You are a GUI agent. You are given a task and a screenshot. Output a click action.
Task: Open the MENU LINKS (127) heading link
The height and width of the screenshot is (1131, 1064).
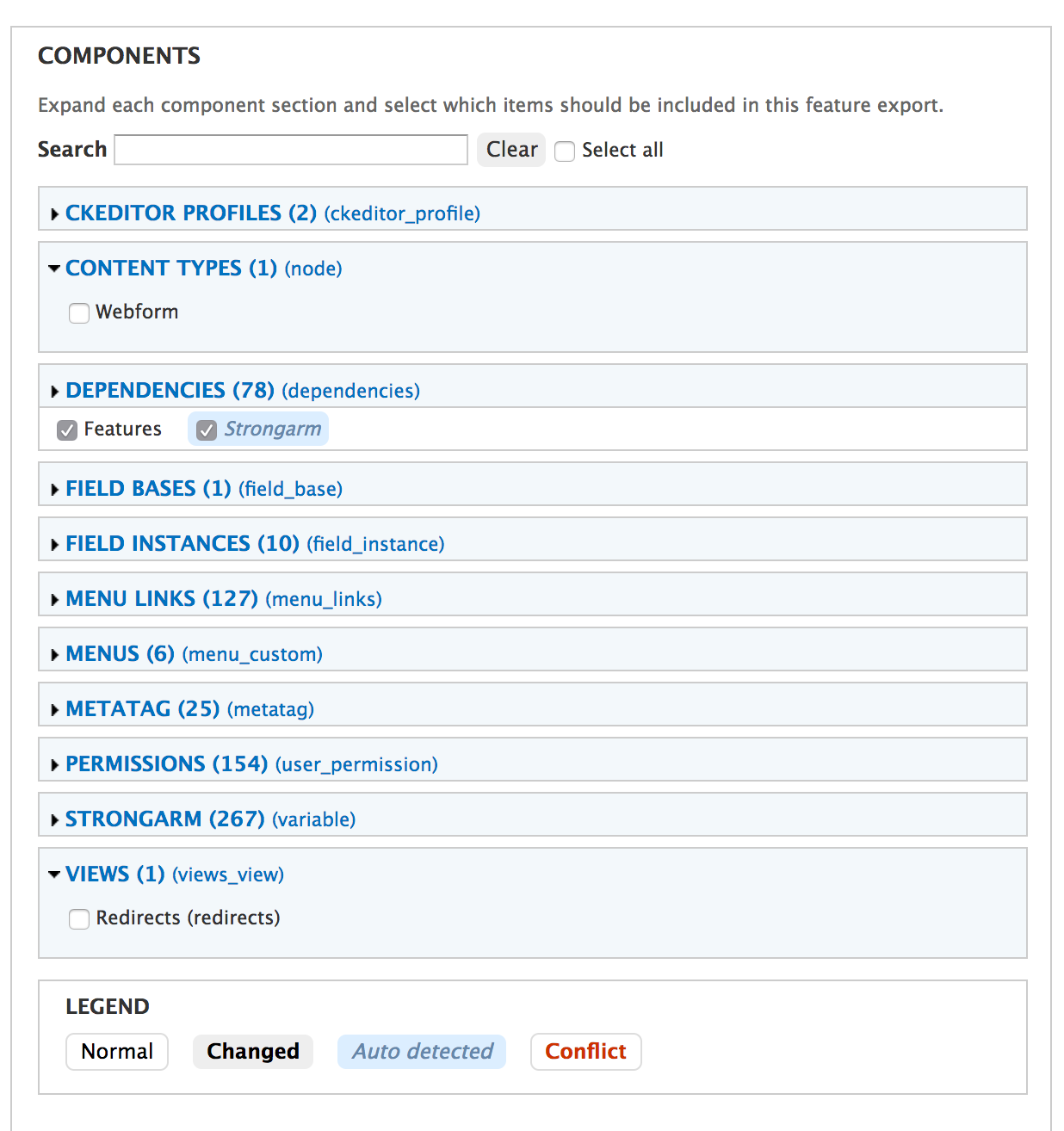[162, 598]
